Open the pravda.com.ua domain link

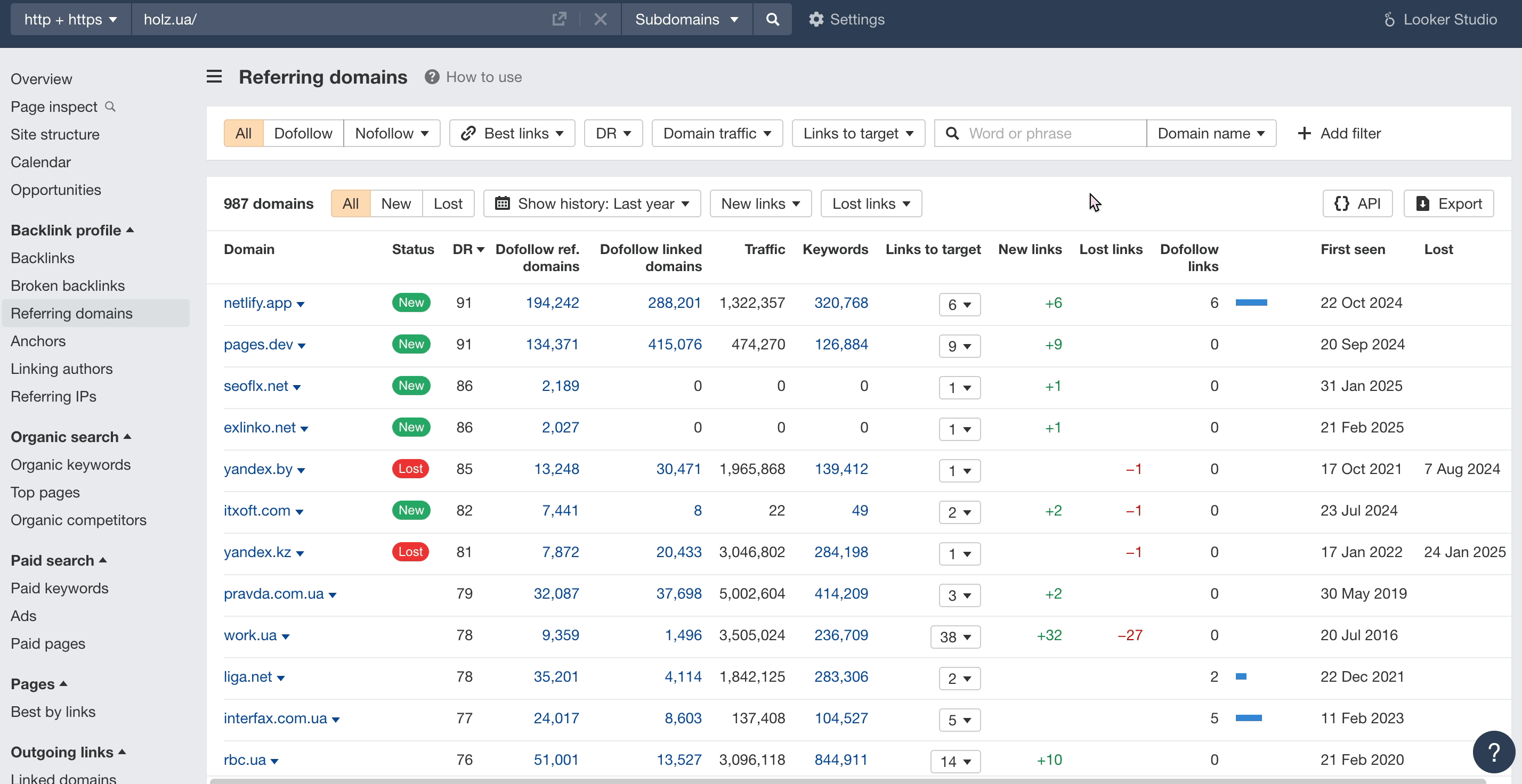click(273, 593)
